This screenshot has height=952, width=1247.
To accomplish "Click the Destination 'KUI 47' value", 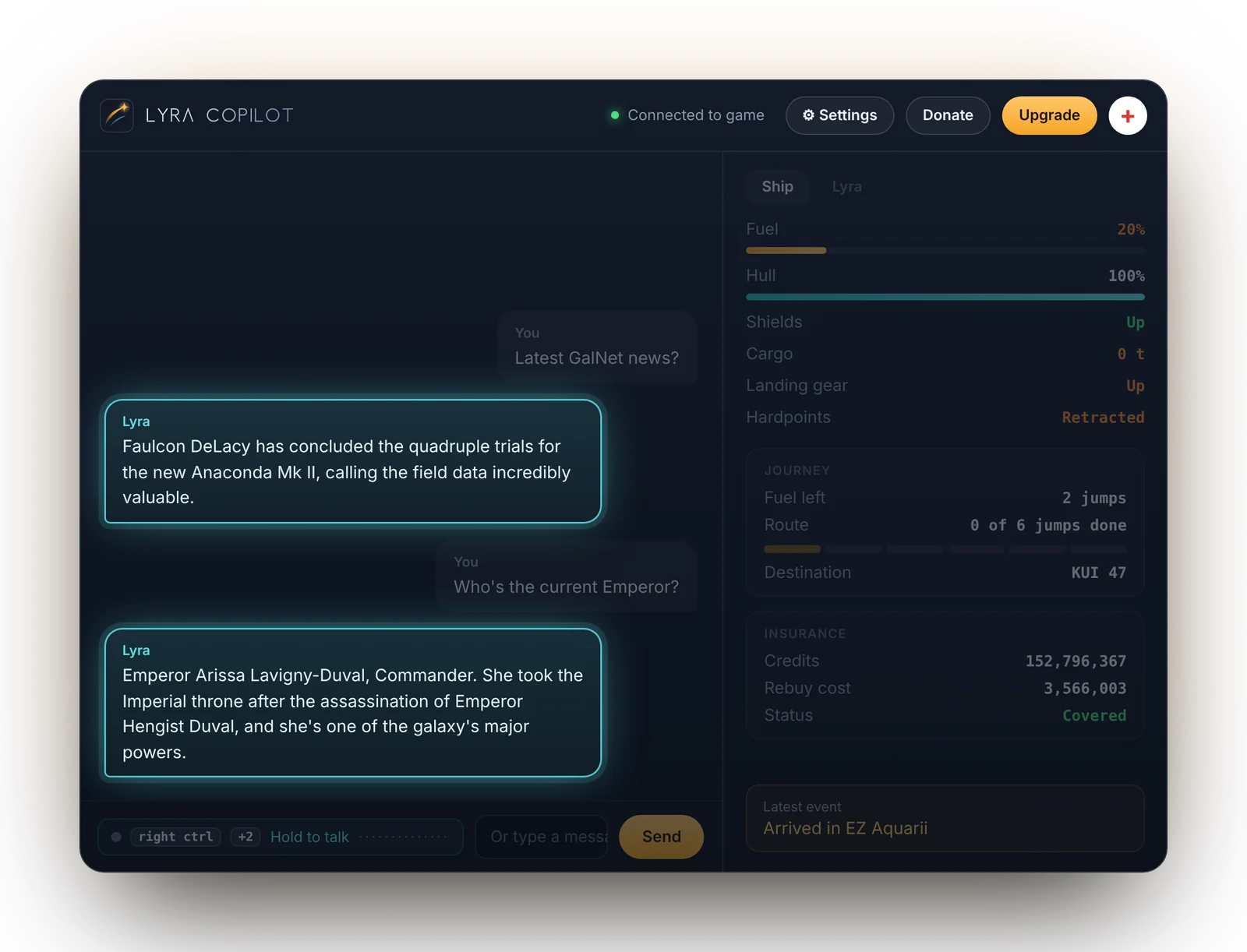I will [1099, 573].
